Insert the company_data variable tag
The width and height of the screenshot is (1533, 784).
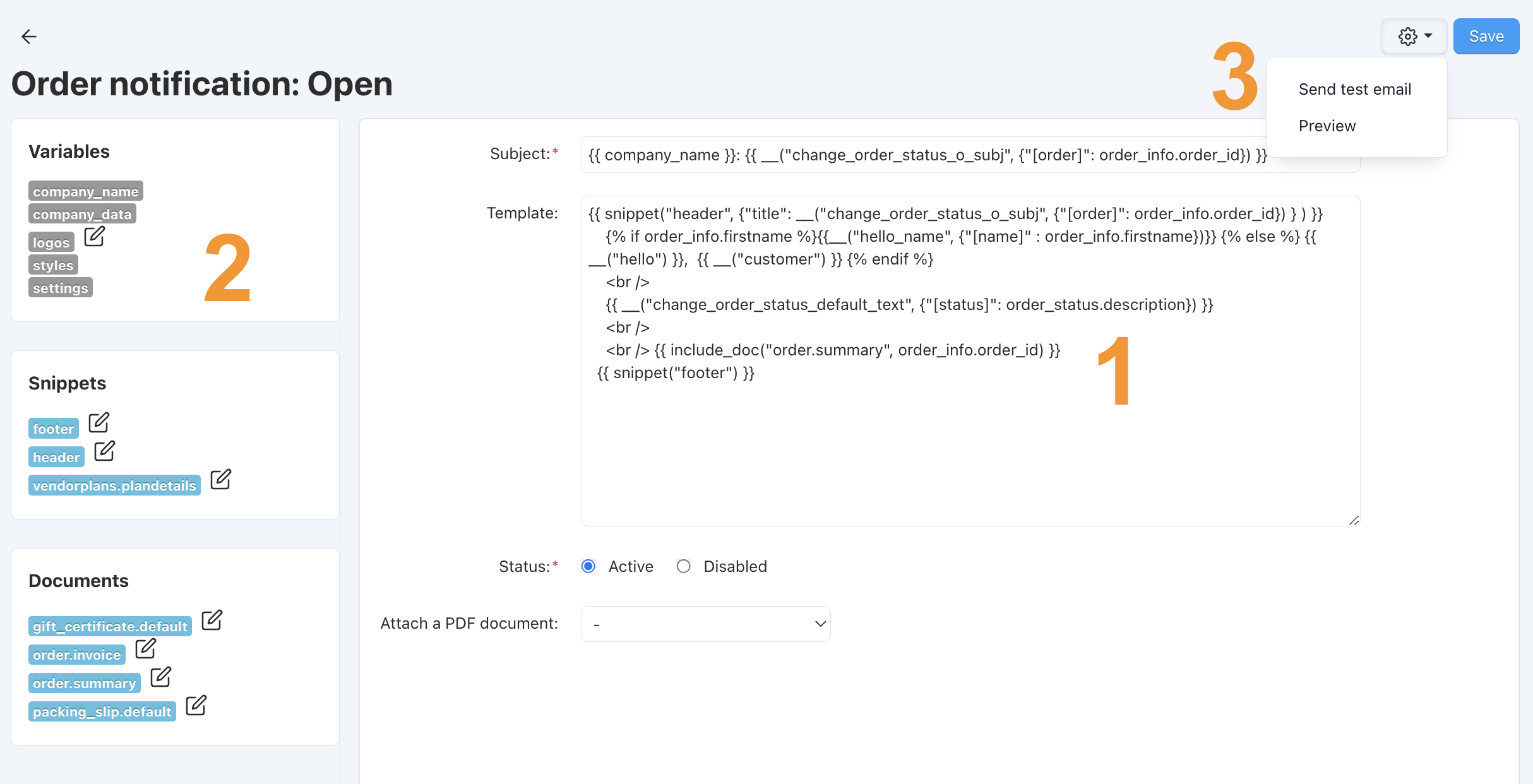coord(82,214)
